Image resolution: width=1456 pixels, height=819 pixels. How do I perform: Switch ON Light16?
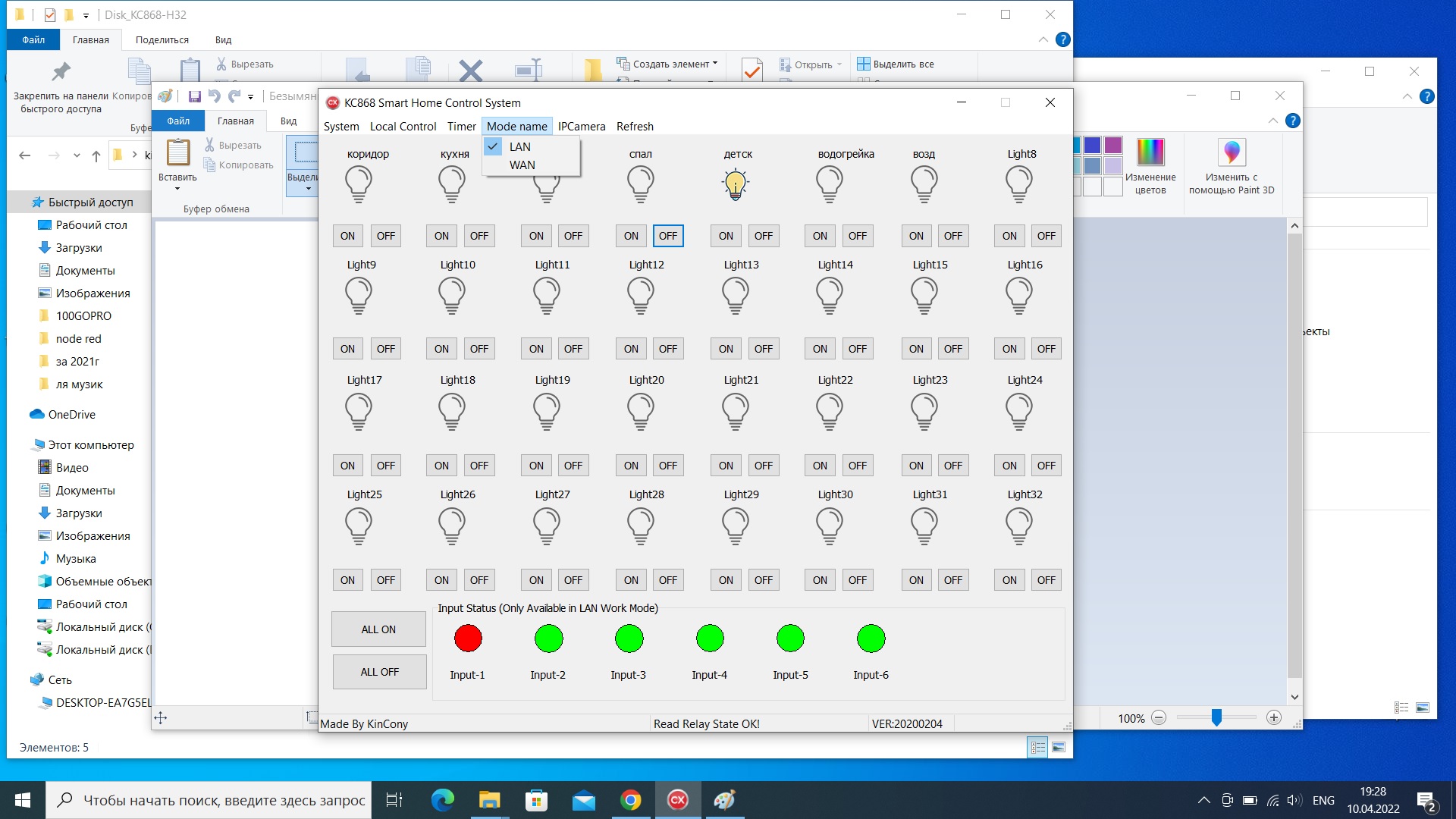pos(1009,349)
